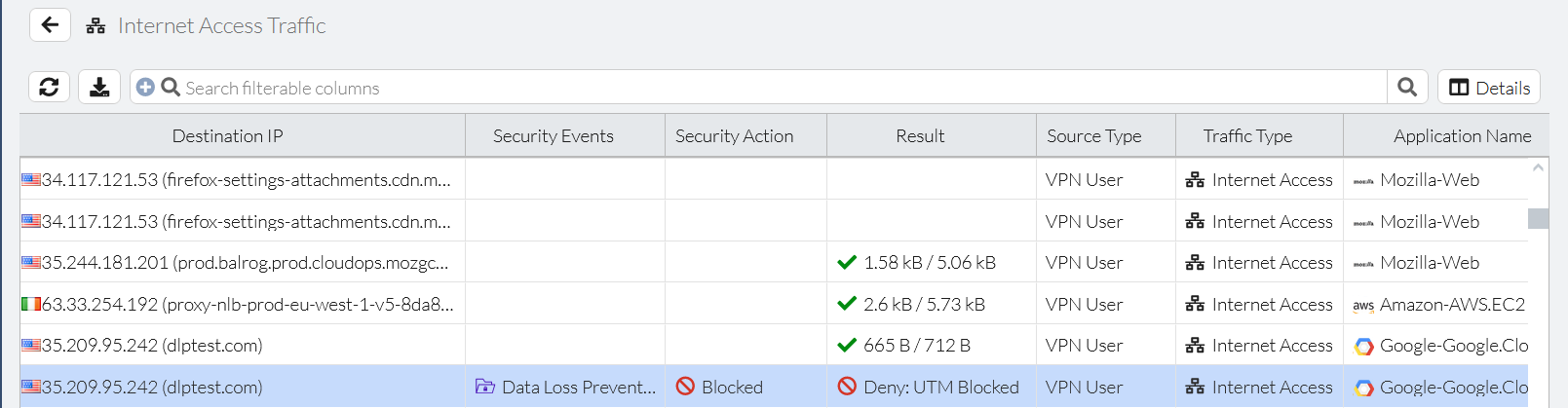This screenshot has height=408, width=1568.
Task: Click the back arrow button
Action: (x=50, y=24)
